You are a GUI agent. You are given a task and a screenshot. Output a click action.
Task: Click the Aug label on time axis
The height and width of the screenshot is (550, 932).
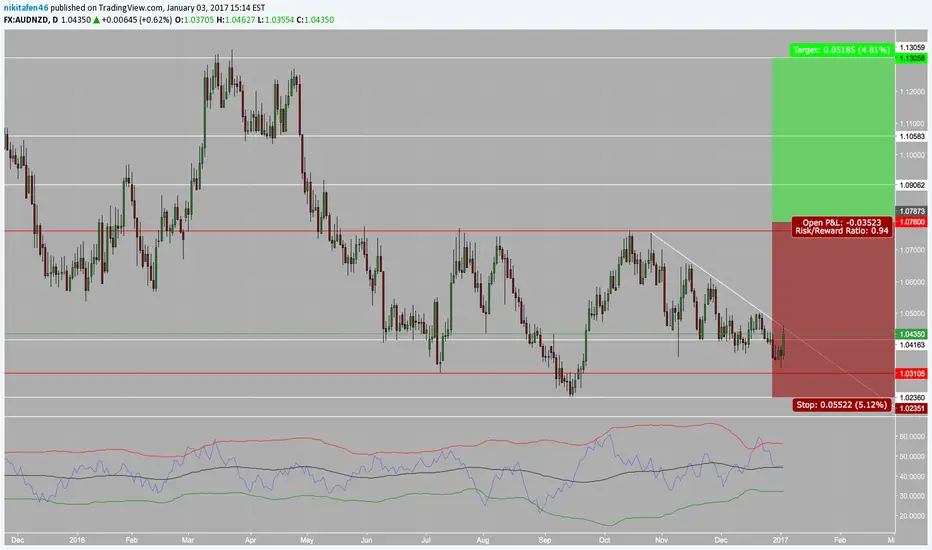(x=483, y=540)
